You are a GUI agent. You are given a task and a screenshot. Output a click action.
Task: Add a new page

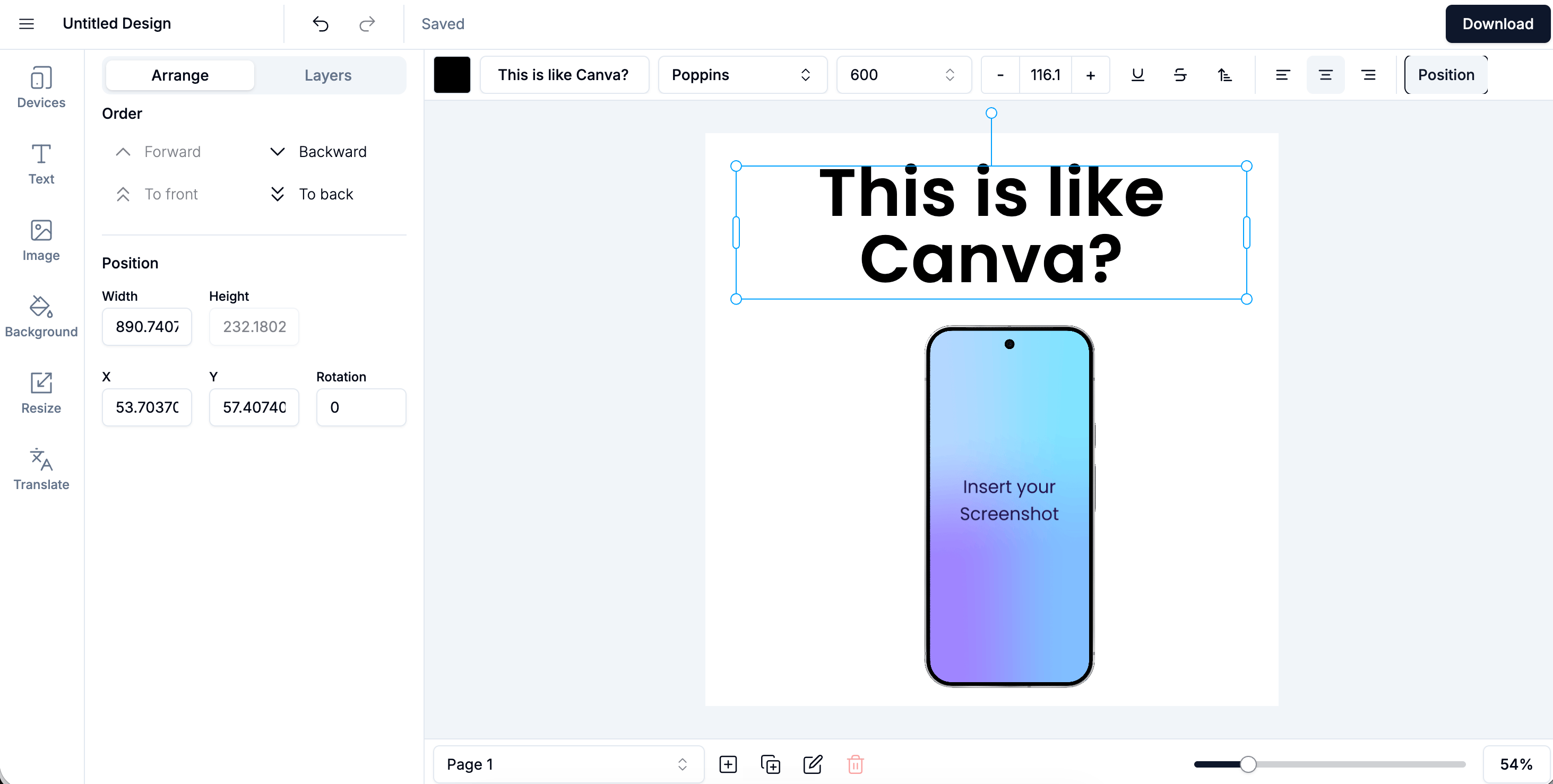point(728,764)
